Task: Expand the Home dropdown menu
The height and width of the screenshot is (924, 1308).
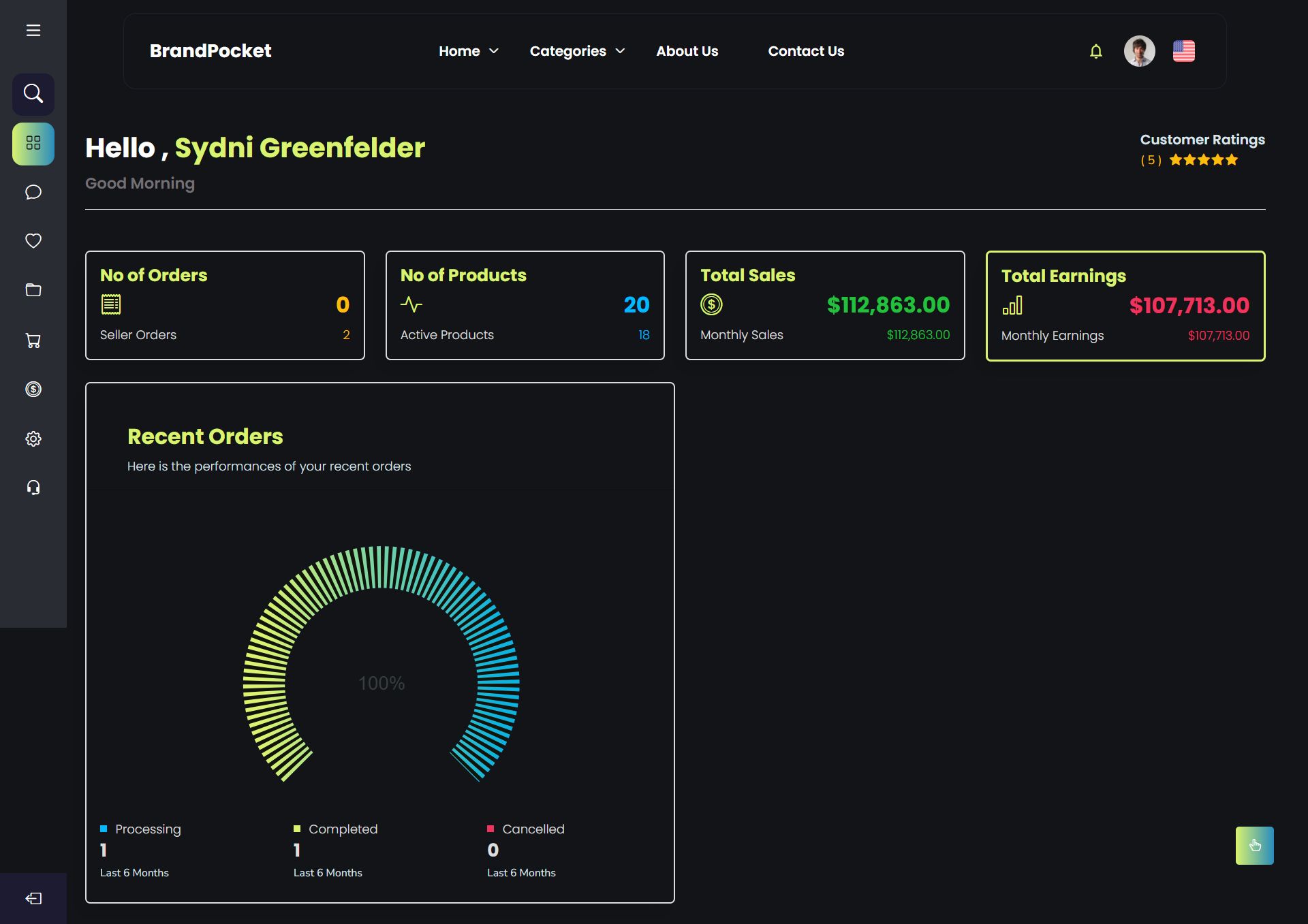Action: pos(469,51)
